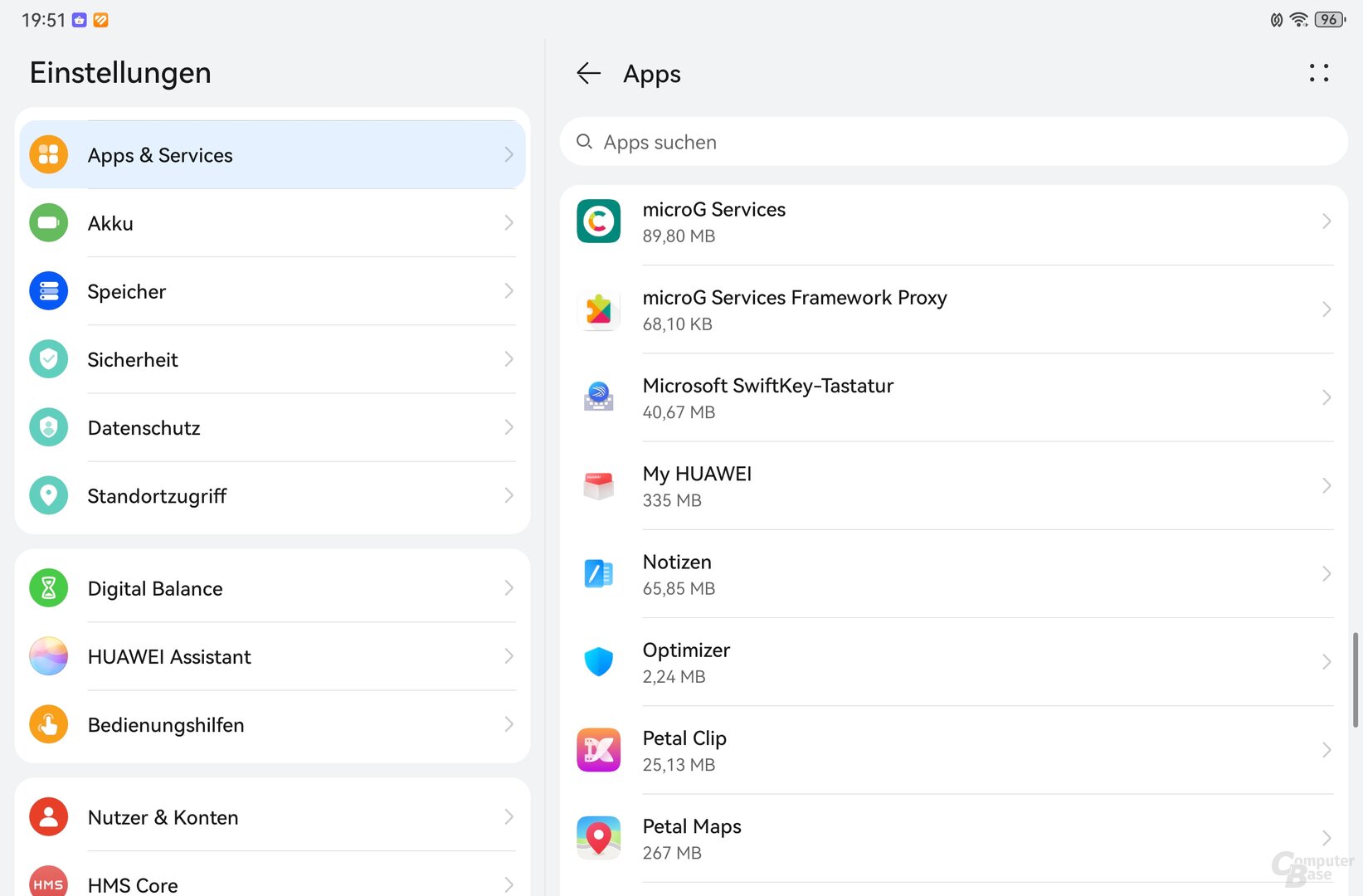Open the microG Services chevron

(1326, 221)
